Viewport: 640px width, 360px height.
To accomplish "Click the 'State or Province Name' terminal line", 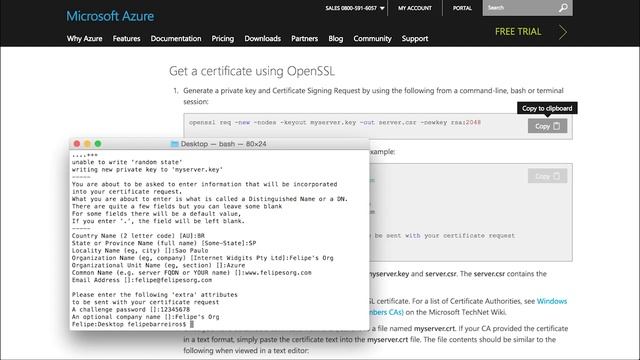I will click(164, 243).
